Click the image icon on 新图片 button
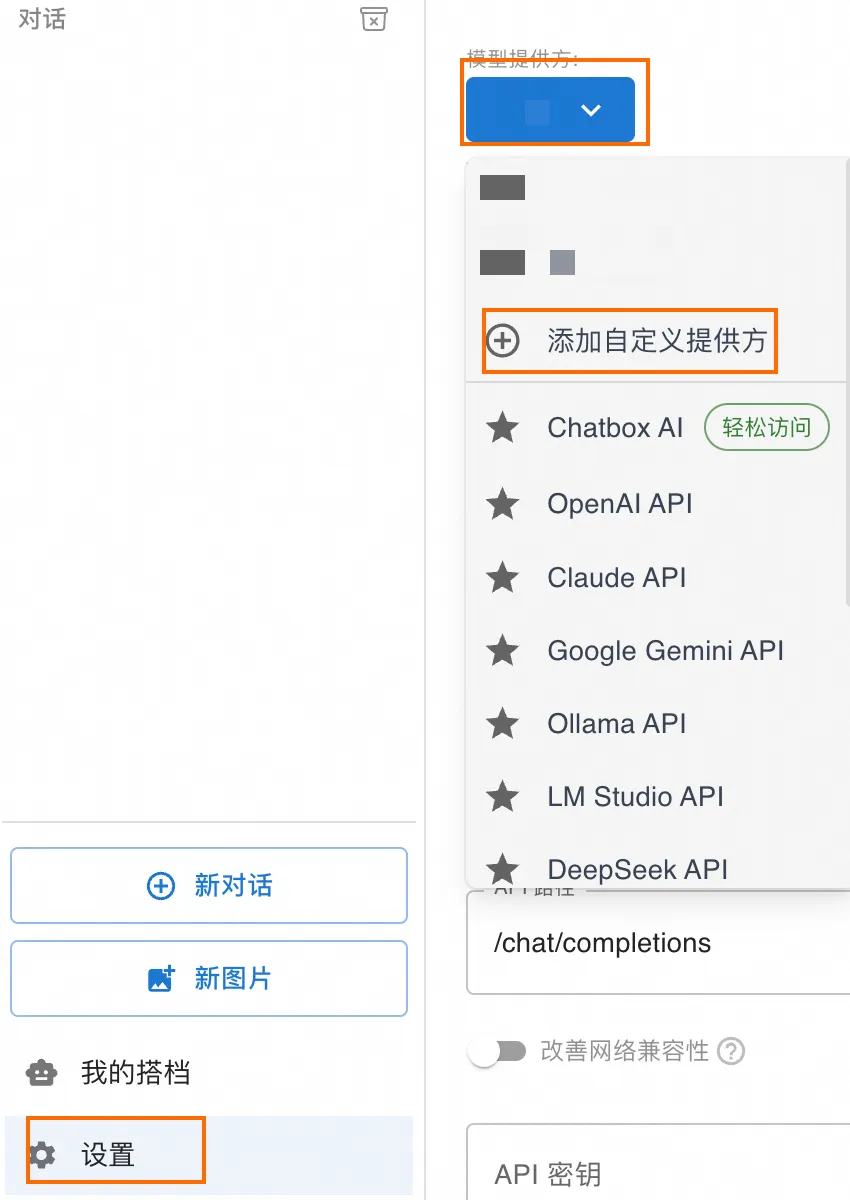 coord(161,978)
